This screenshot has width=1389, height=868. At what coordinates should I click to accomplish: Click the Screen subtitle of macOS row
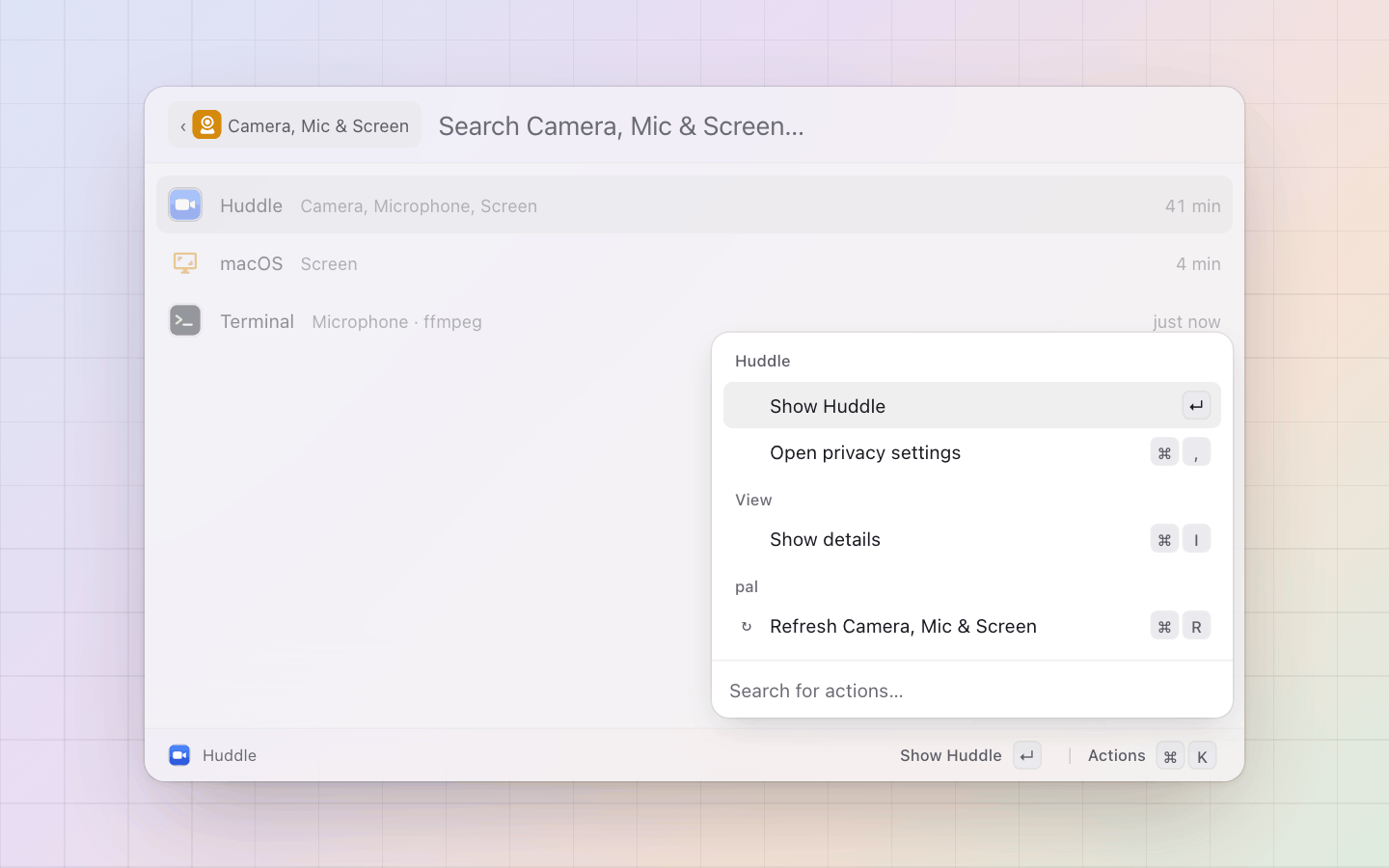tap(329, 264)
